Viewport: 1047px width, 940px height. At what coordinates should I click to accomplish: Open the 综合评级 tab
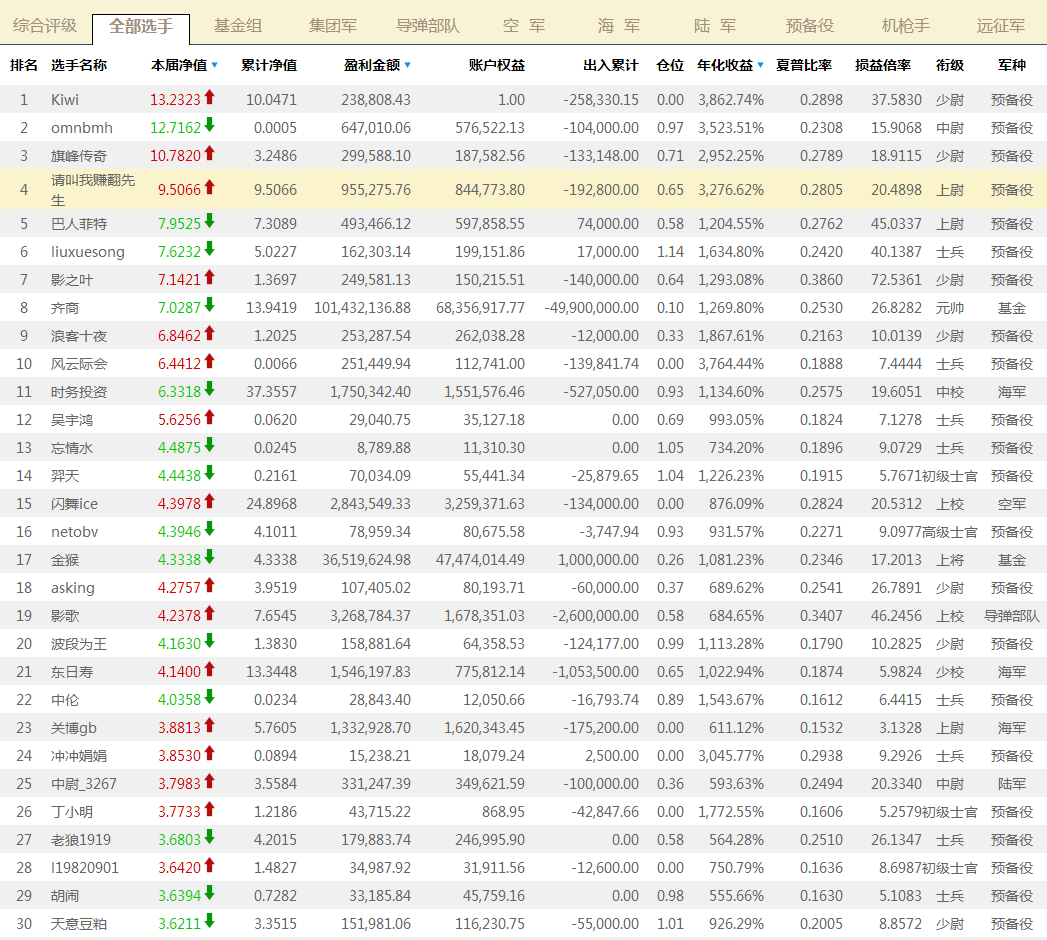click(x=45, y=26)
